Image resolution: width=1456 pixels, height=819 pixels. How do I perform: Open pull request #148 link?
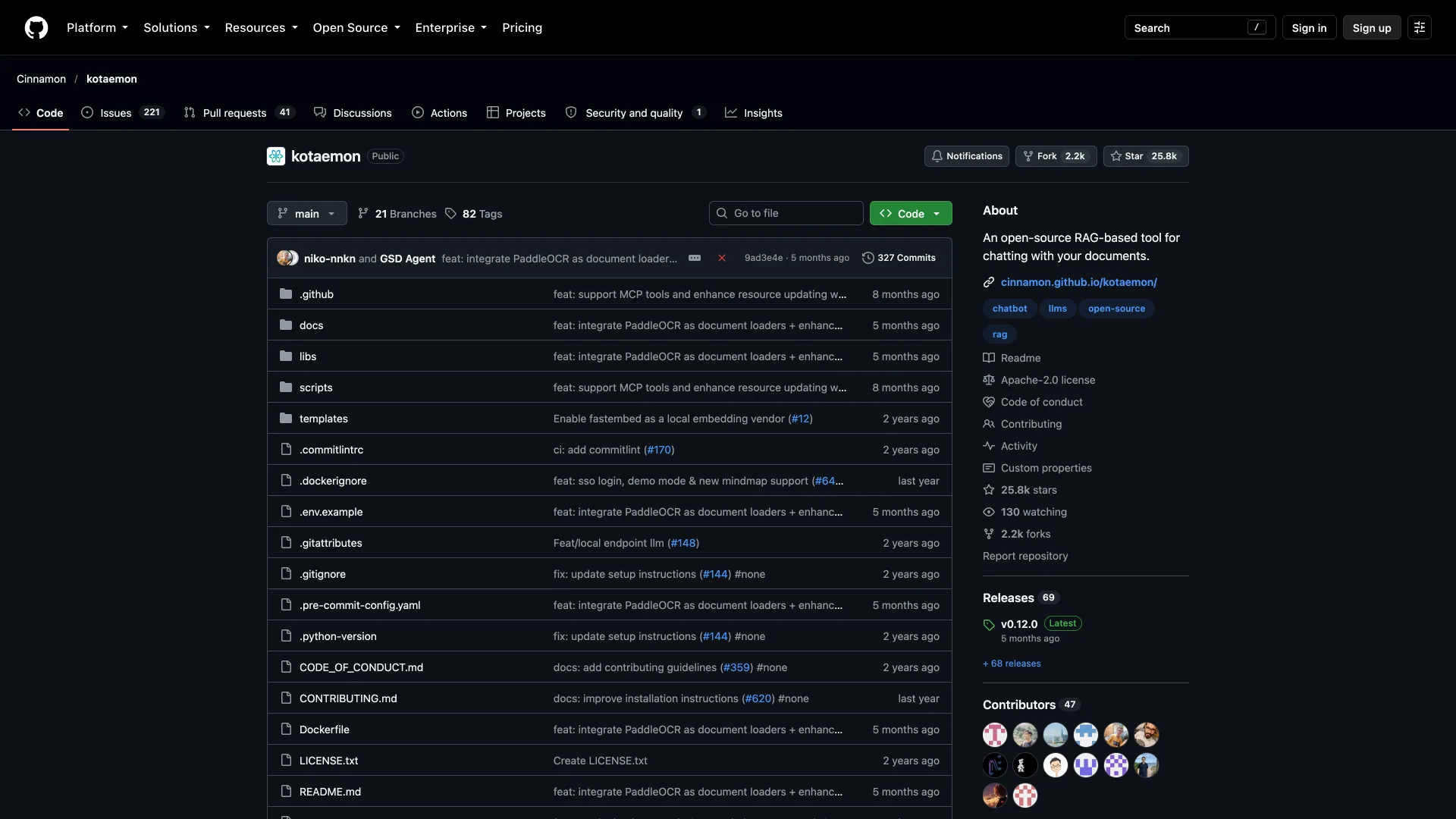pyautogui.click(x=683, y=543)
